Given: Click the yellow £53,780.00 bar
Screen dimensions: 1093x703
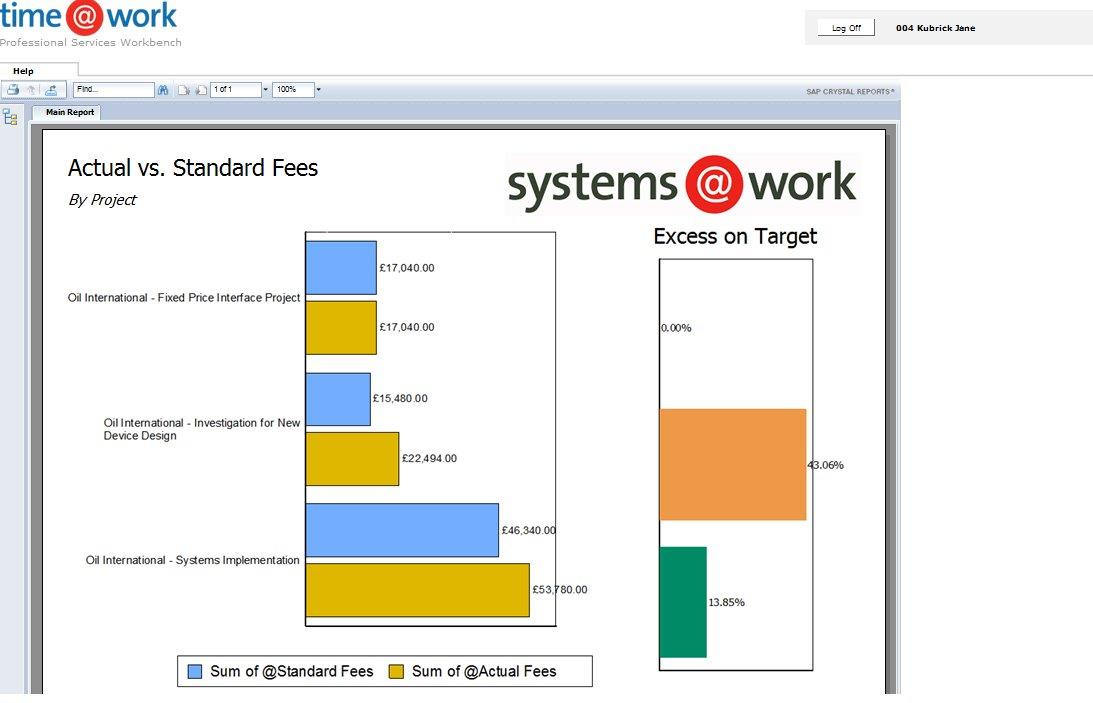Looking at the screenshot, I should pyautogui.click(x=418, y=590).
